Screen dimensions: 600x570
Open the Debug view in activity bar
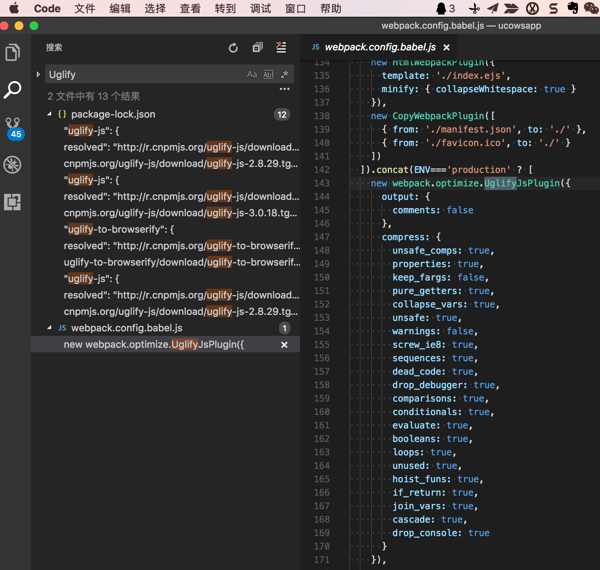tap(13, 165)
